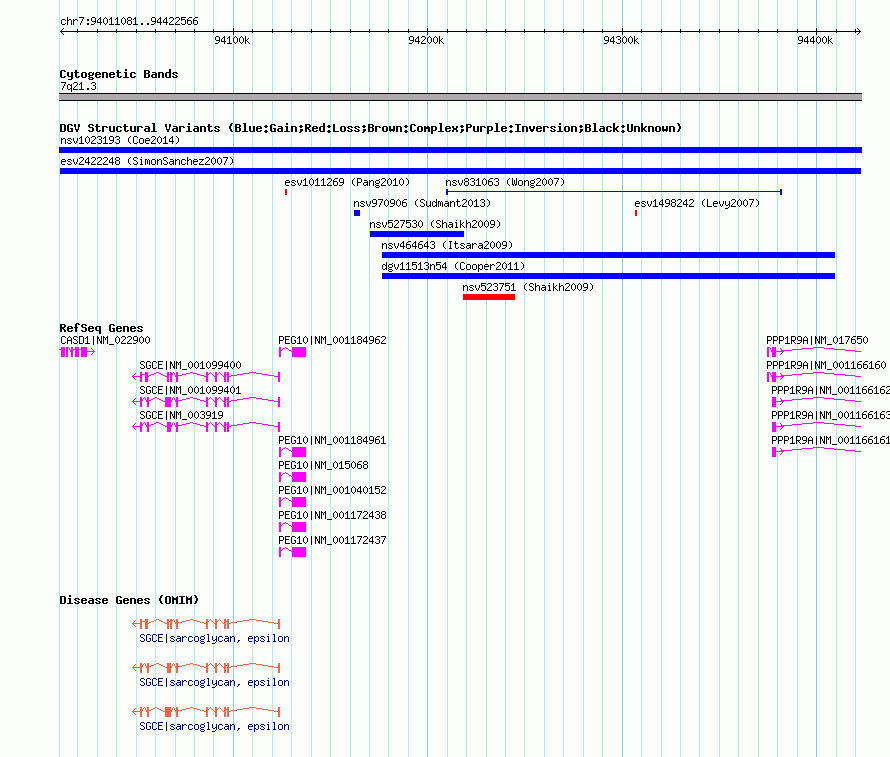Click the SGCE|NM_001099400 transcript glyph
Screen dimensions: 890x757
(206, 377)
